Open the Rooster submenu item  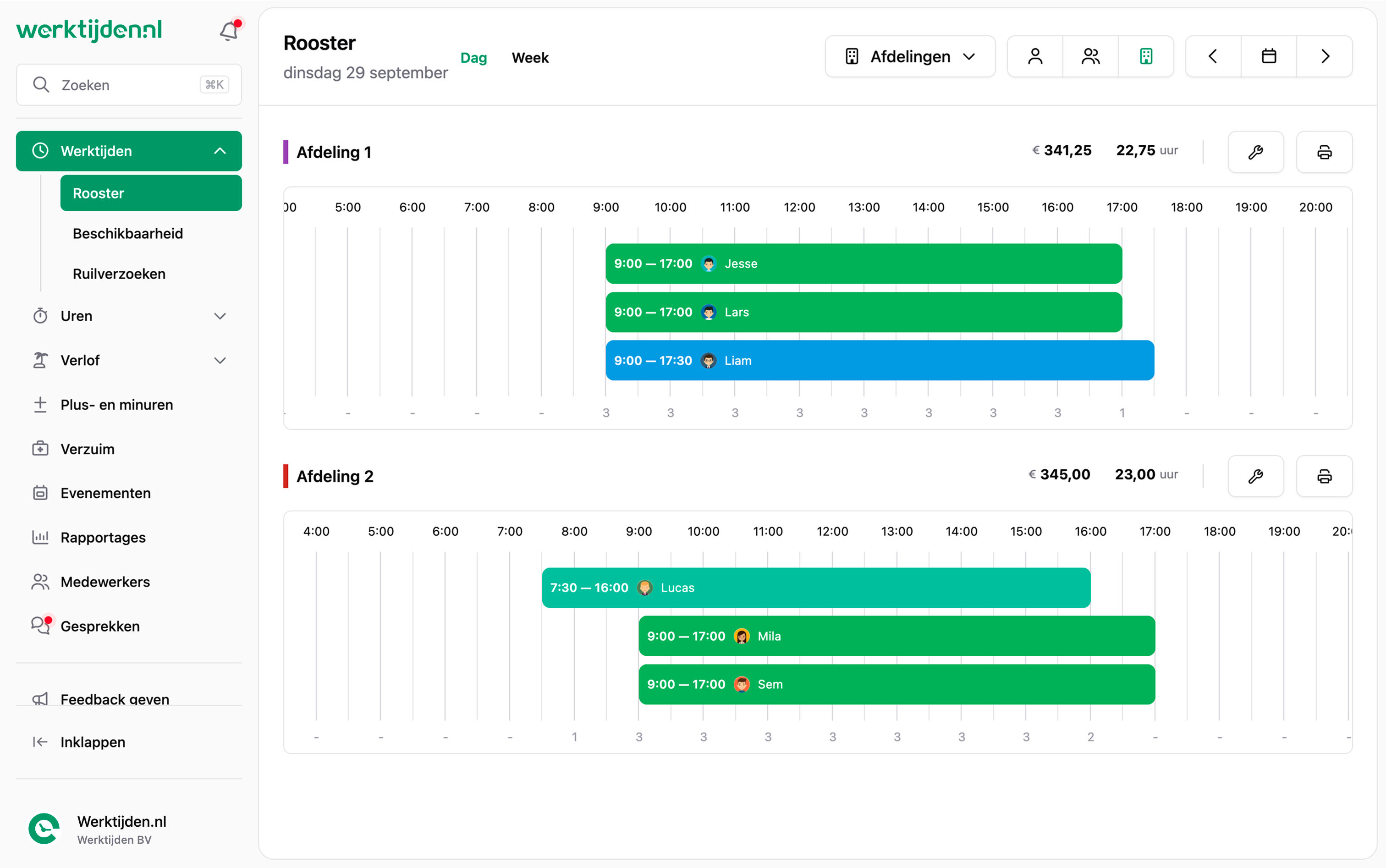click(151, 193)
